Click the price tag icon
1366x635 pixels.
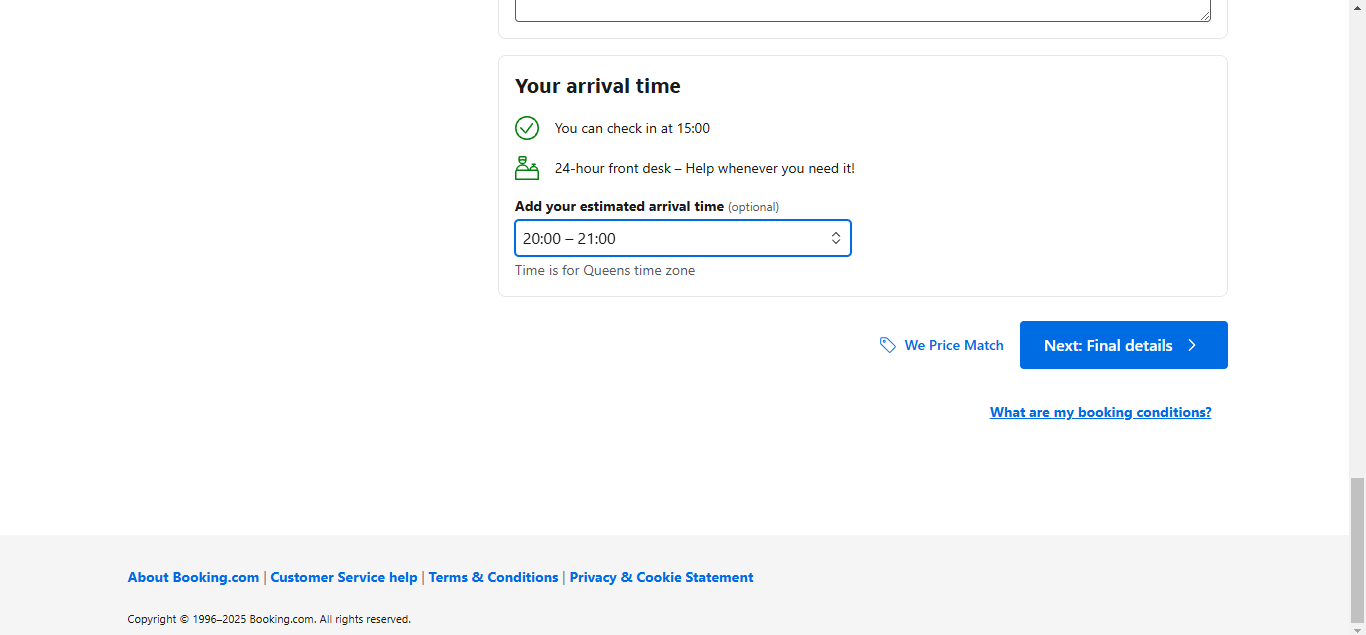[x=887, y=345]
